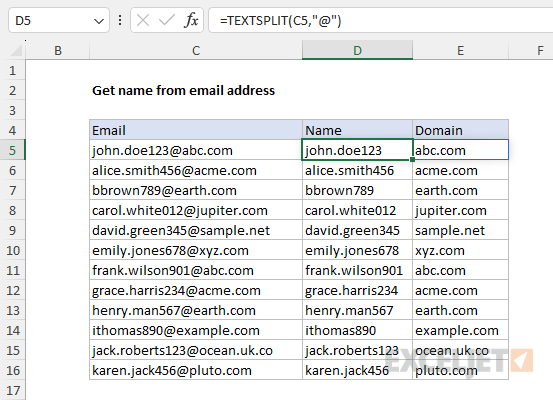Open Insert Function fx dialog
This screenshot has width=553, height=400.
(191, 20)
